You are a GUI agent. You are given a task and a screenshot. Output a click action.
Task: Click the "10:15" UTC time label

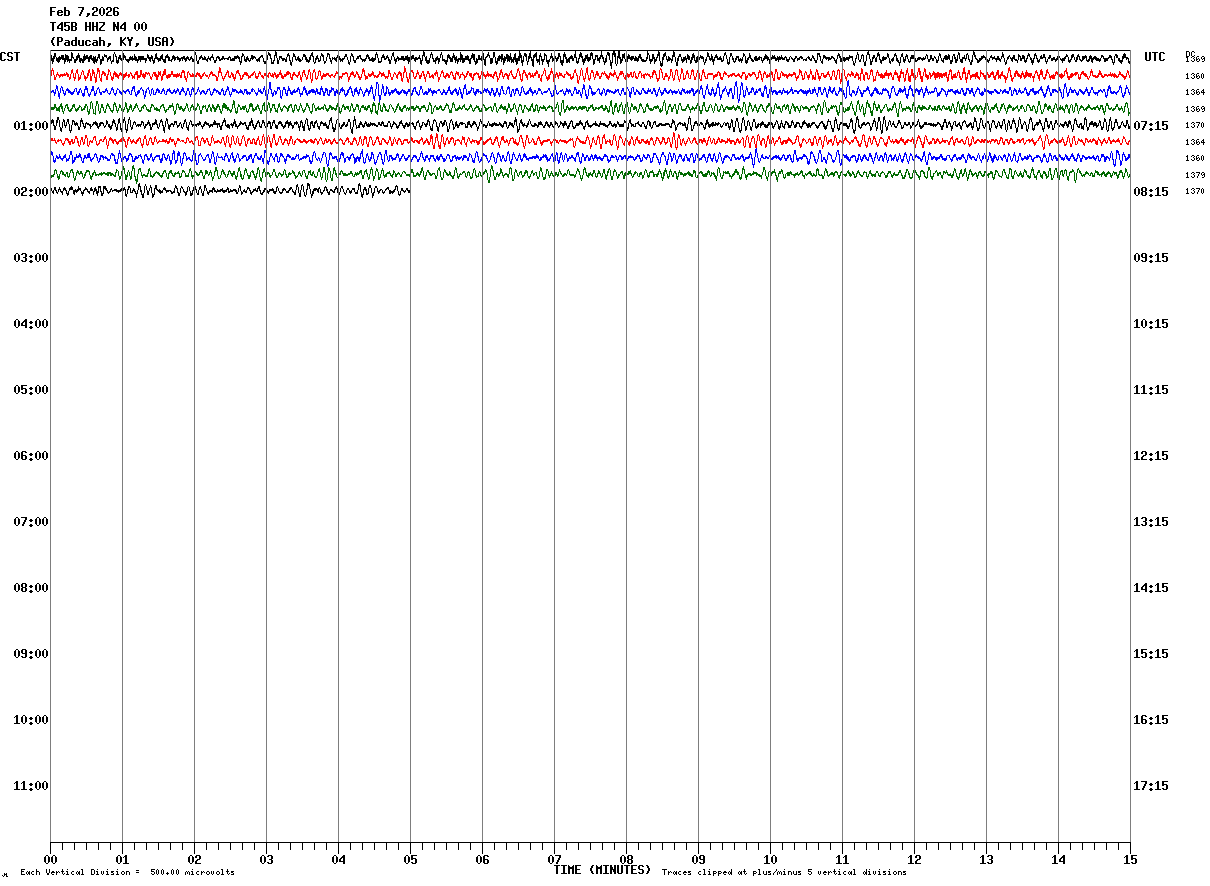click(x=1150, y=324)
